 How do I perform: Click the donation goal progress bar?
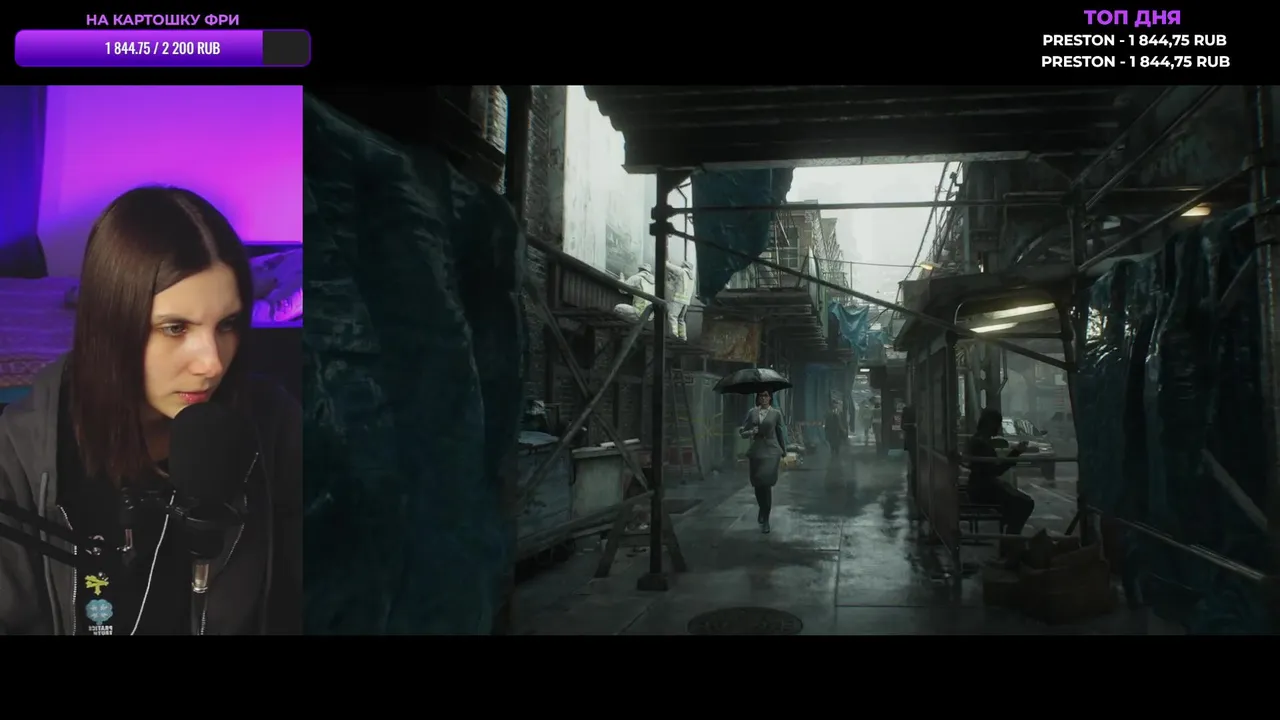point(162,48)
